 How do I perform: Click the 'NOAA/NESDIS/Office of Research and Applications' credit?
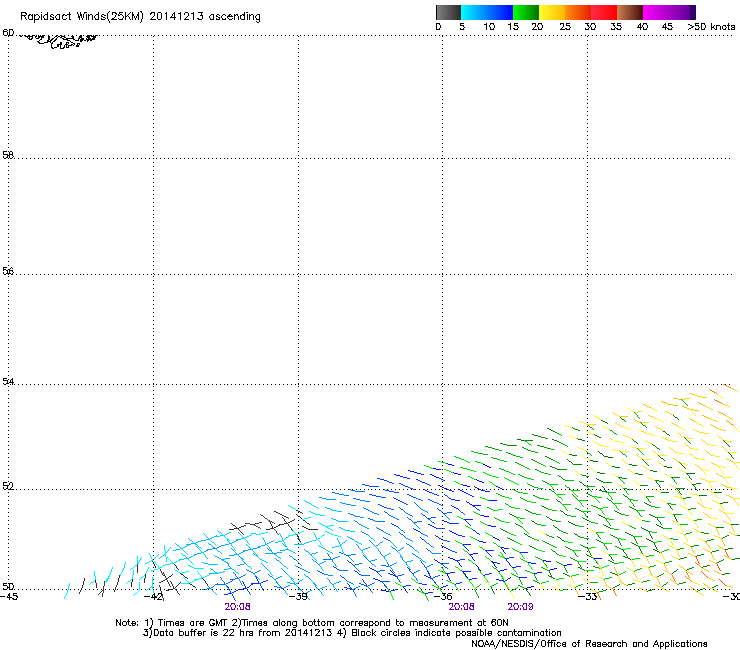tap(589, 644)
